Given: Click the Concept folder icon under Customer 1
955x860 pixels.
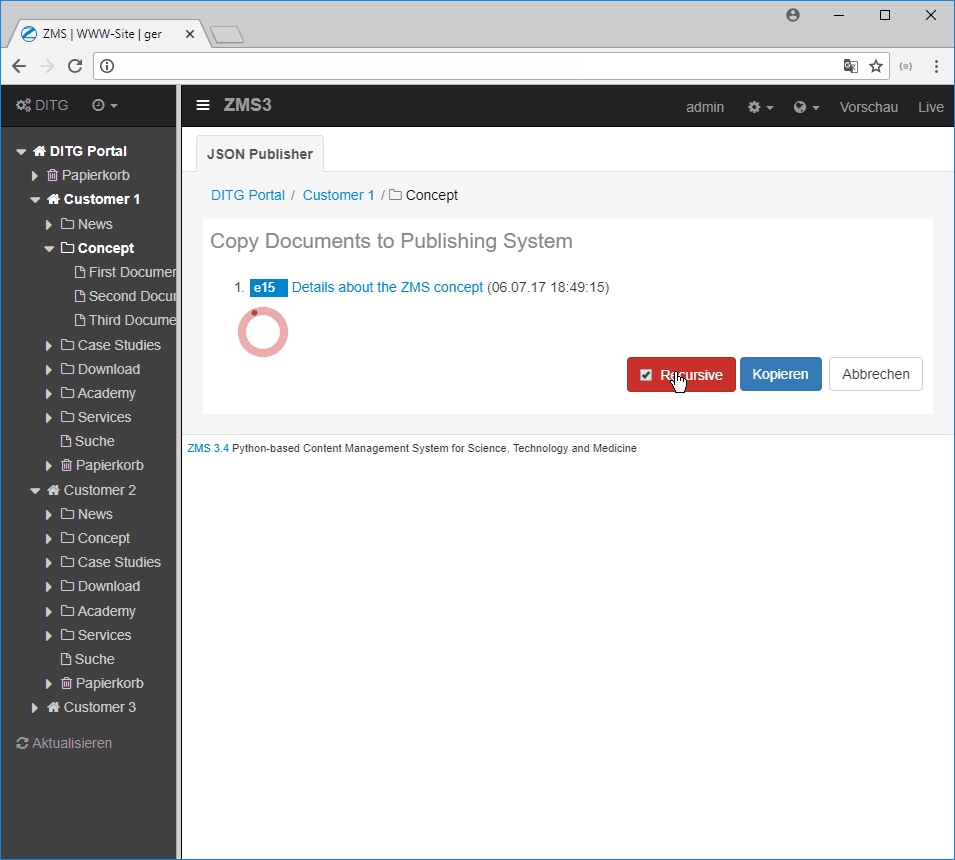Looking at the screenshot, I should [68, 248].
